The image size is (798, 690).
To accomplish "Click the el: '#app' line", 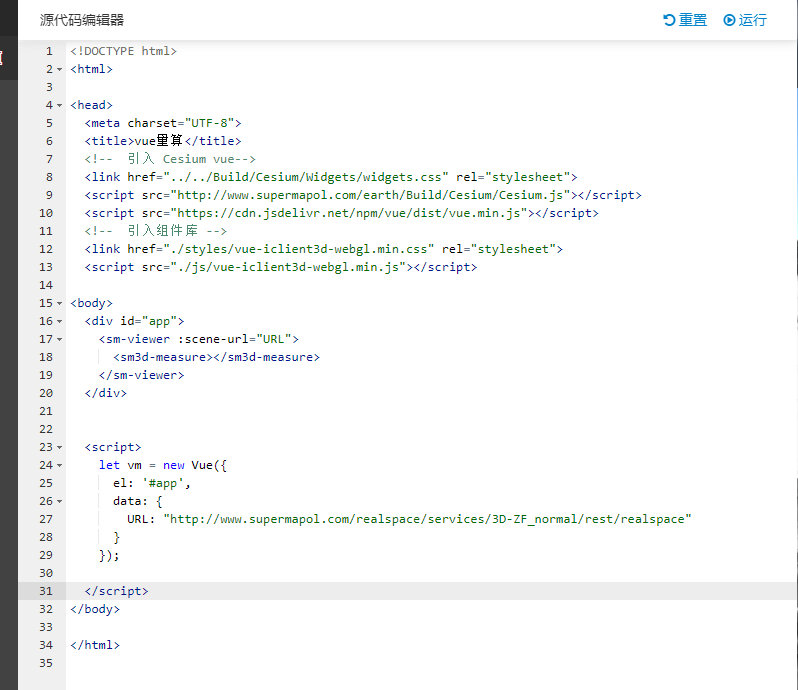I will pyautogui.click(x=152, y=483).
